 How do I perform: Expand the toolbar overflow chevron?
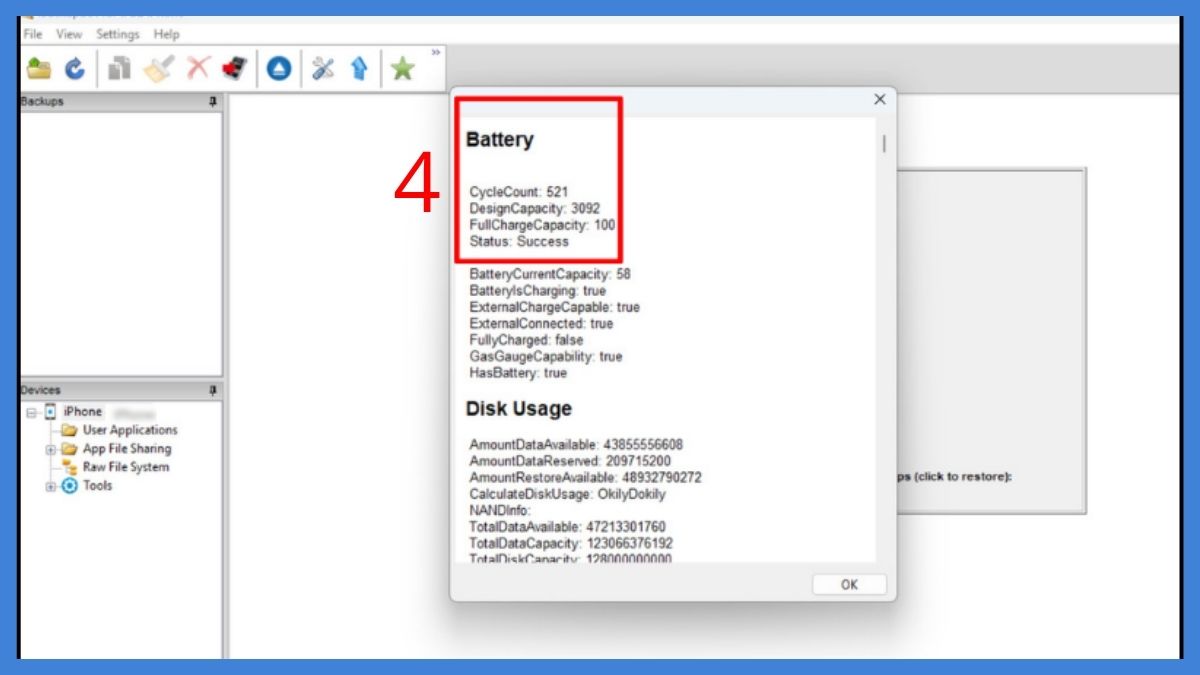click(x=436, y=52)
